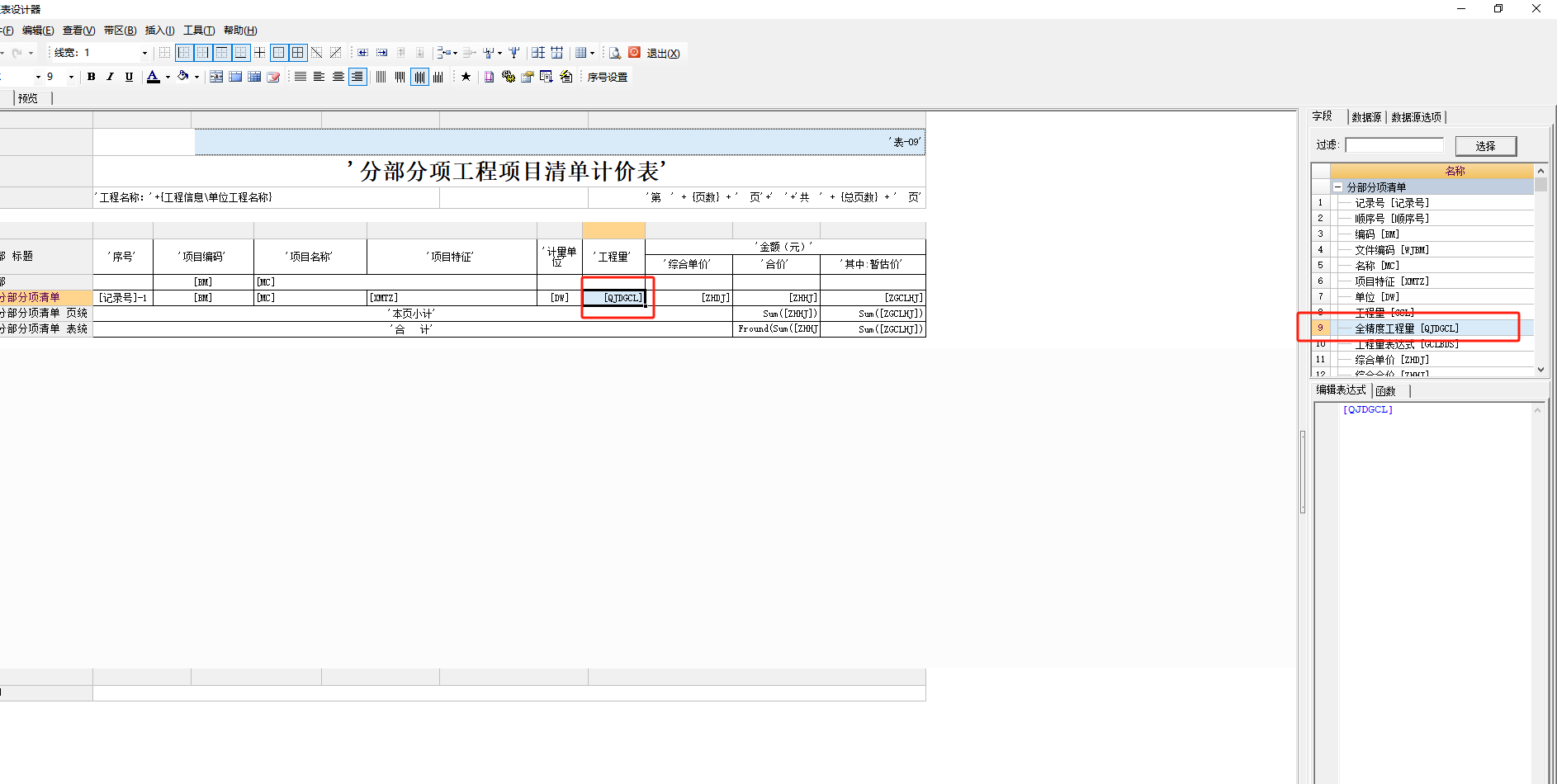The height and width of the screenshot is (784, 1557).
Task: Toggle bold text formatting
Action: [91, 77]
